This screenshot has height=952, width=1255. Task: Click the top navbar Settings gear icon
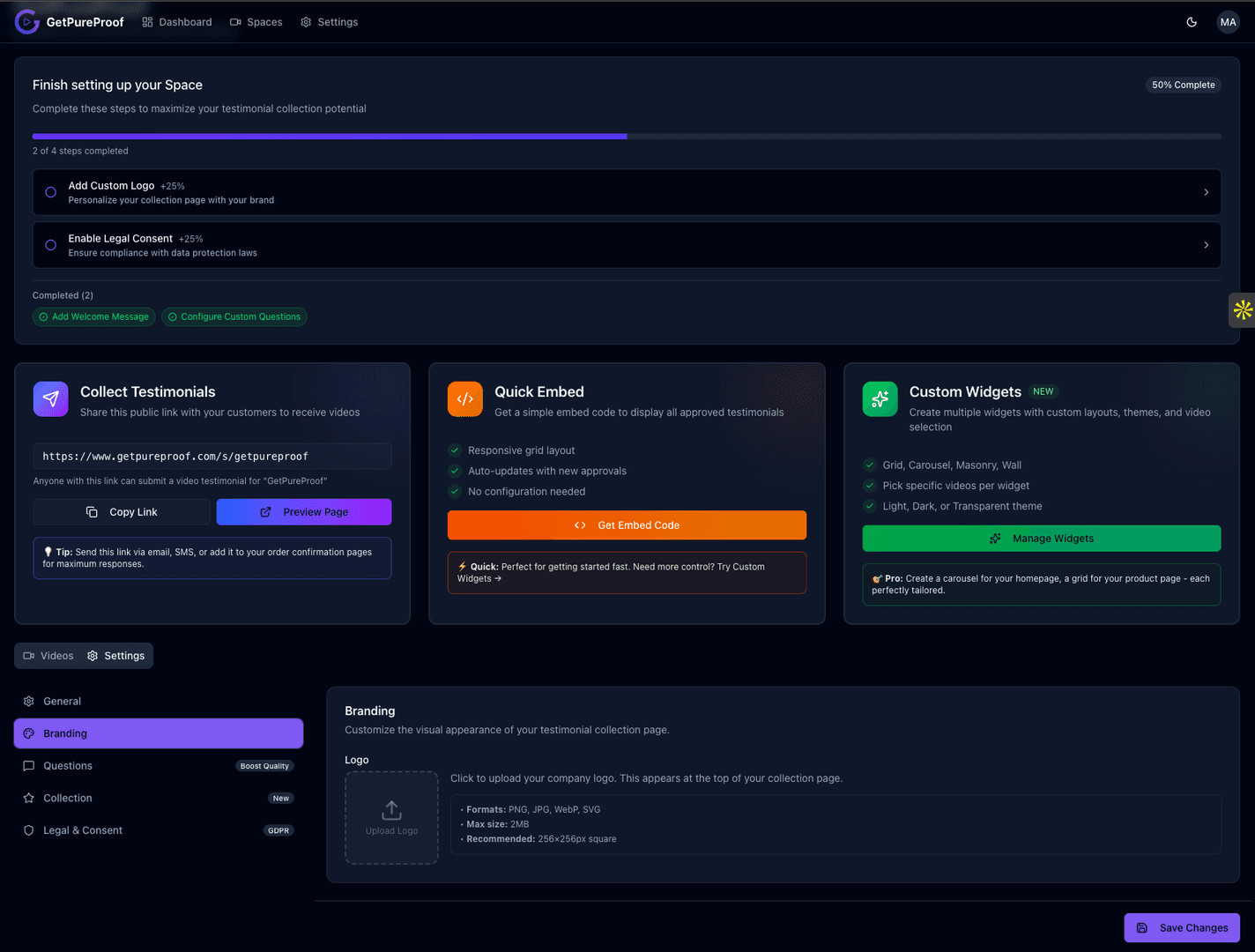tap(306, 22)
